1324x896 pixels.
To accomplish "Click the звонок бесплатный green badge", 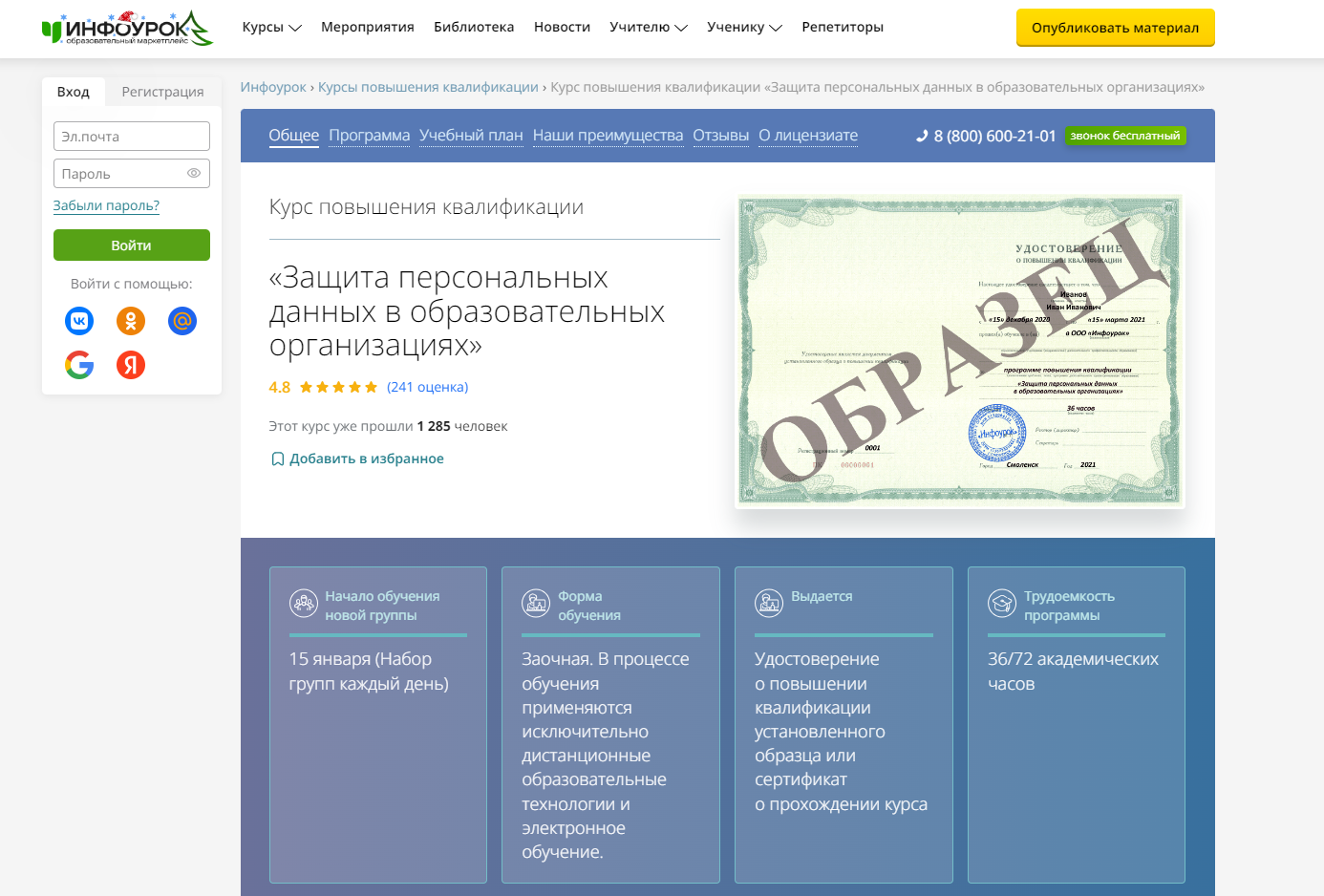I will [x=1125, y=136].
